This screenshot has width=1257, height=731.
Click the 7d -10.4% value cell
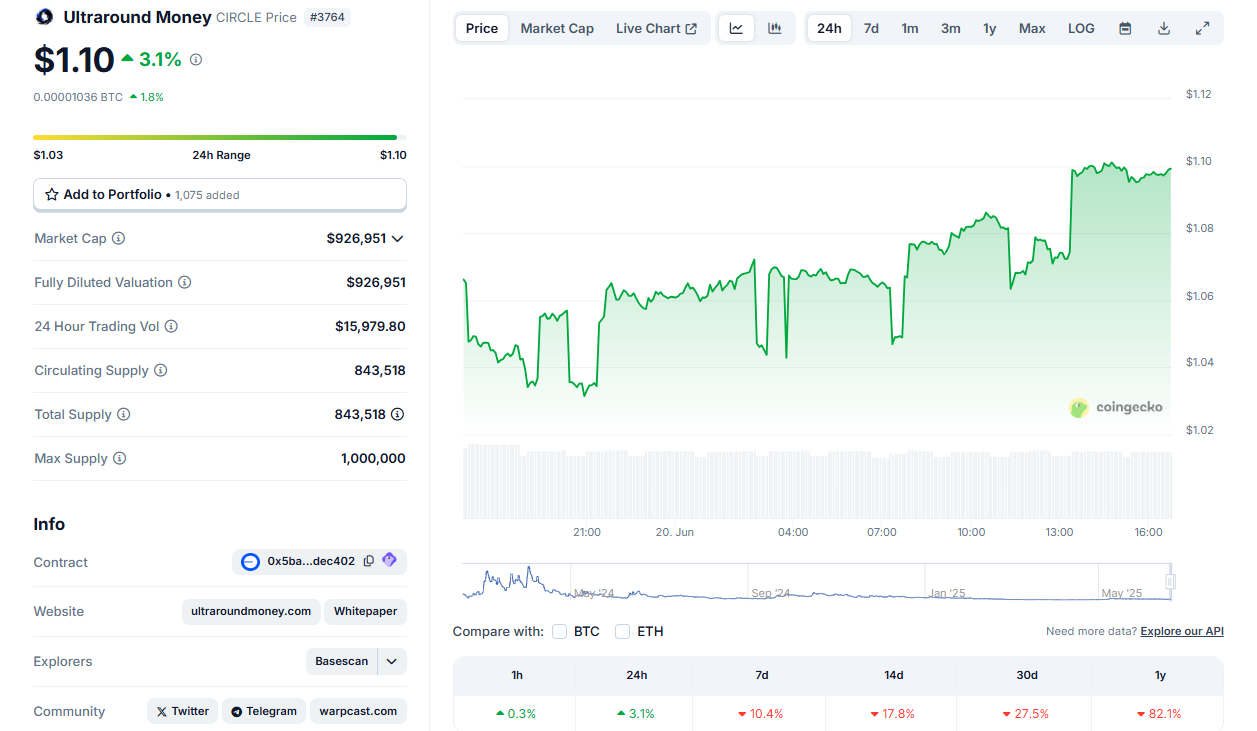pos(761,714)
